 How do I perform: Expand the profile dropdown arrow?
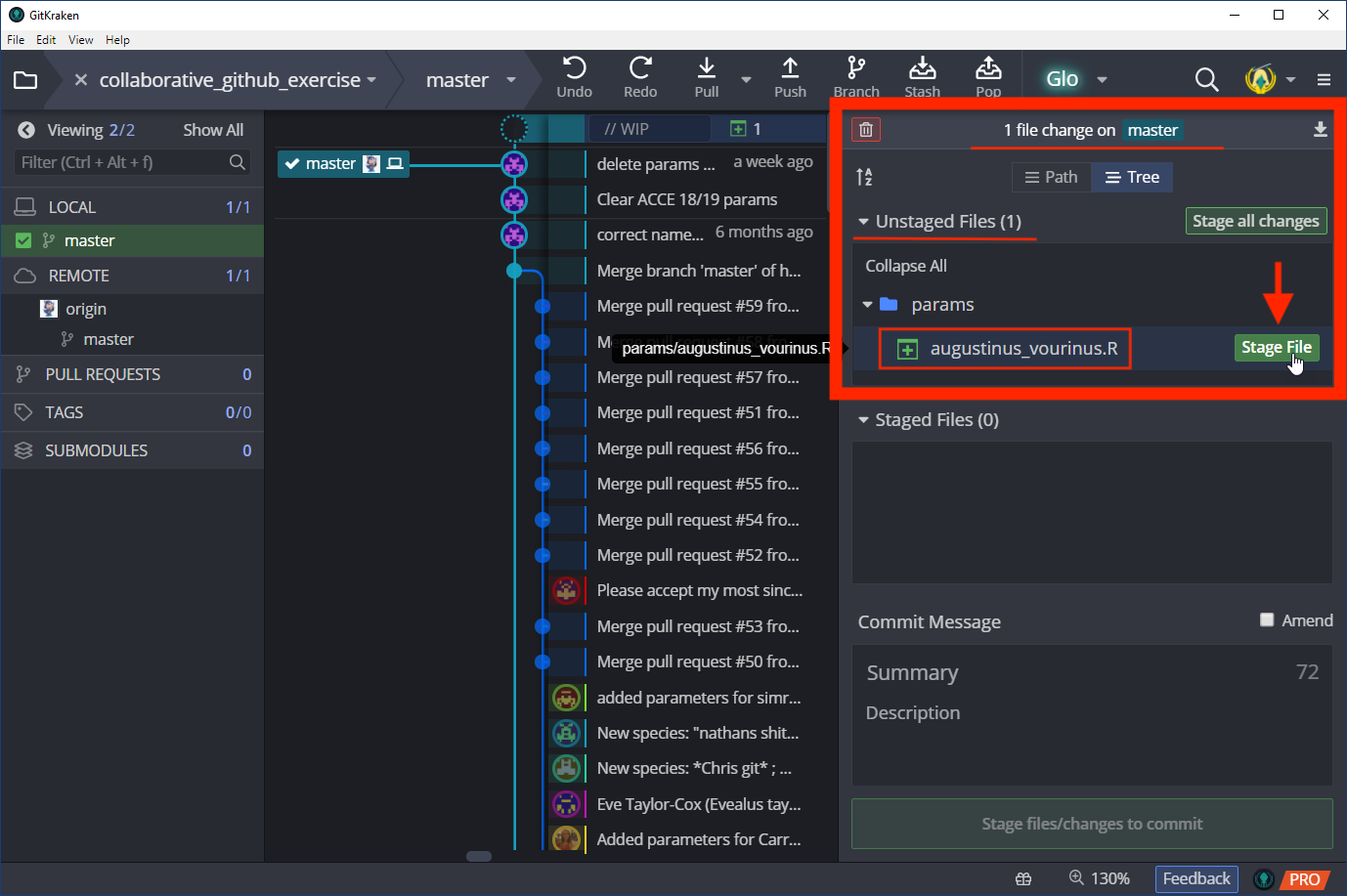[x=1290, y=80]
